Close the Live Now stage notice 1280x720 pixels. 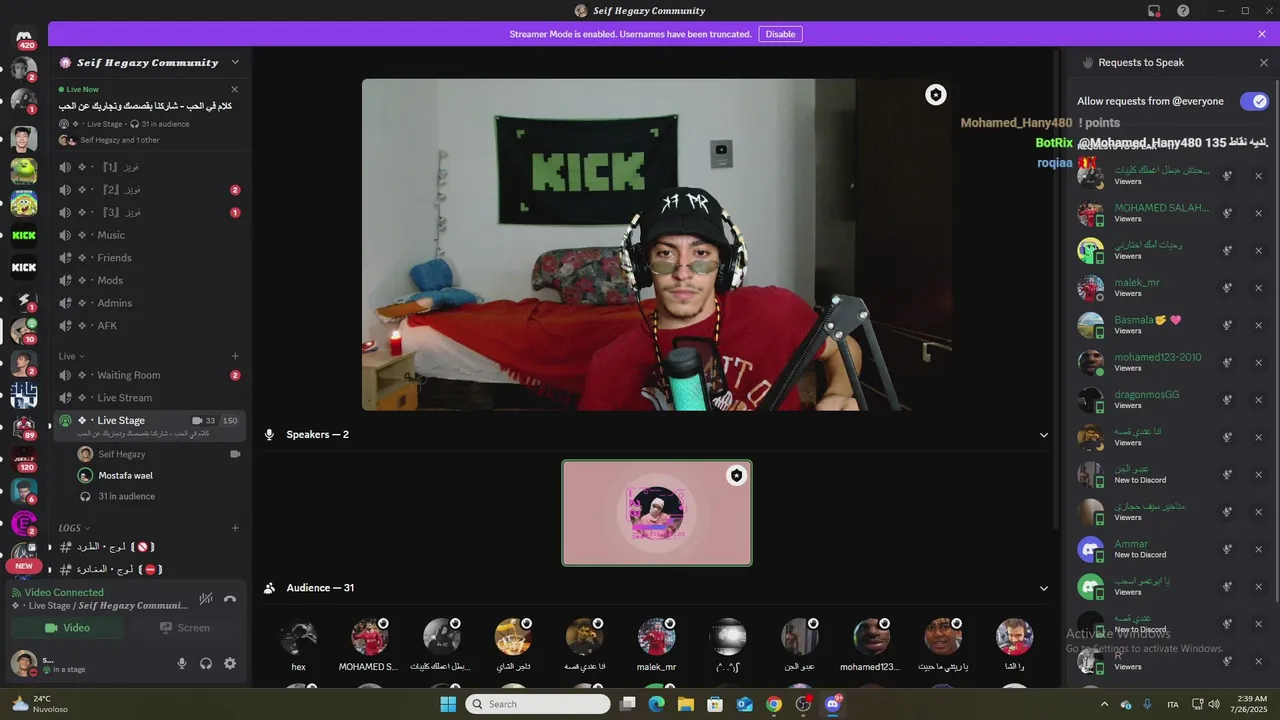(x=235, y=89)
